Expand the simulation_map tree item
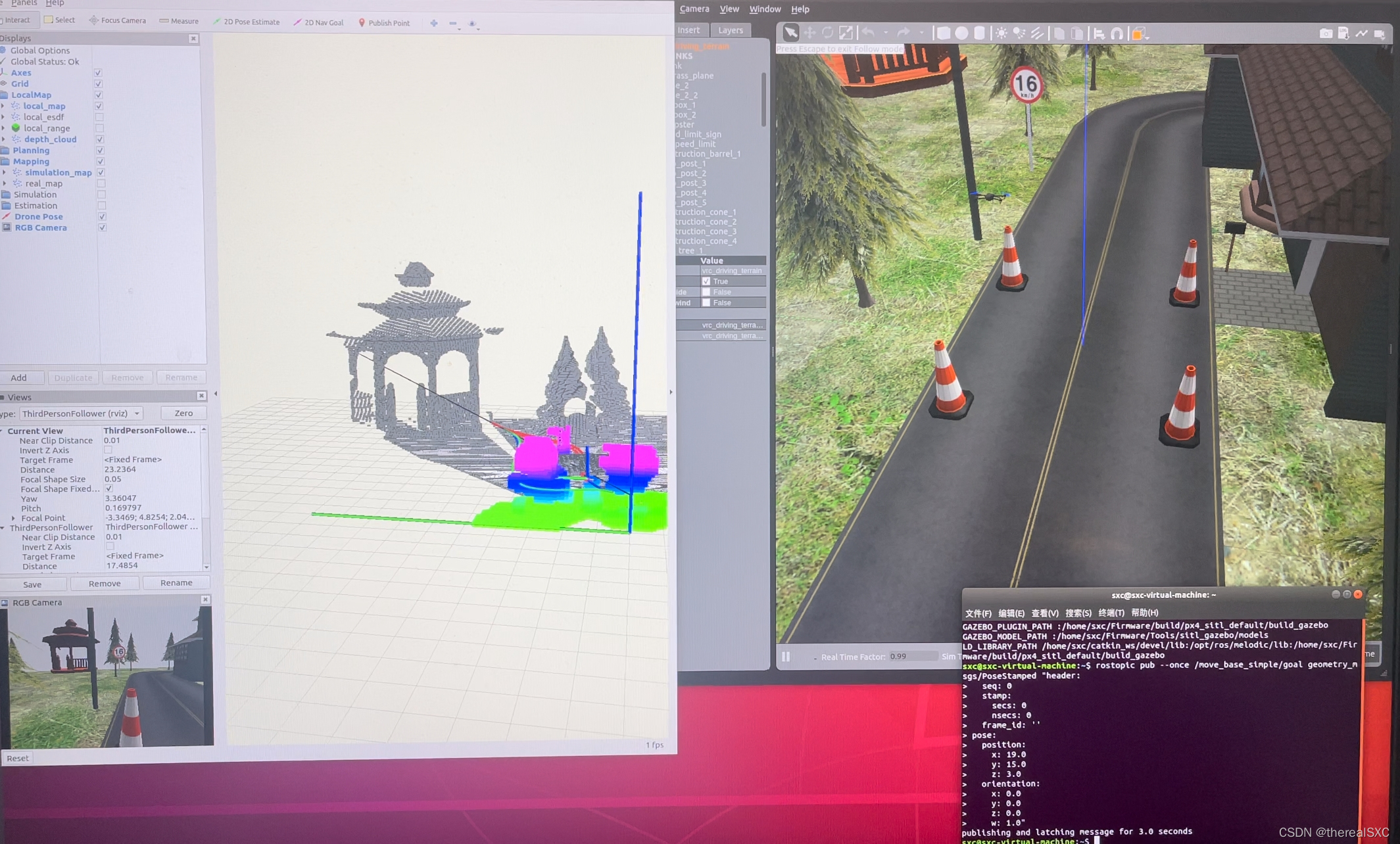This screenshot has height=844, width=1400. (5, 172)
